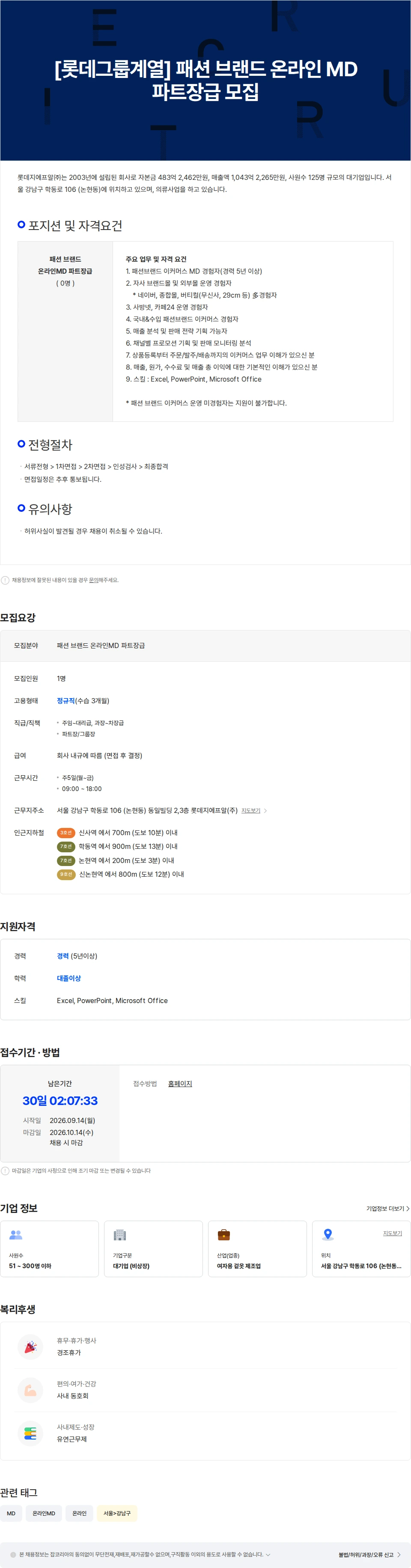Click the stacked bars icon for 사내제도·성장
411x1568 pixels.
click(30, 1433)
